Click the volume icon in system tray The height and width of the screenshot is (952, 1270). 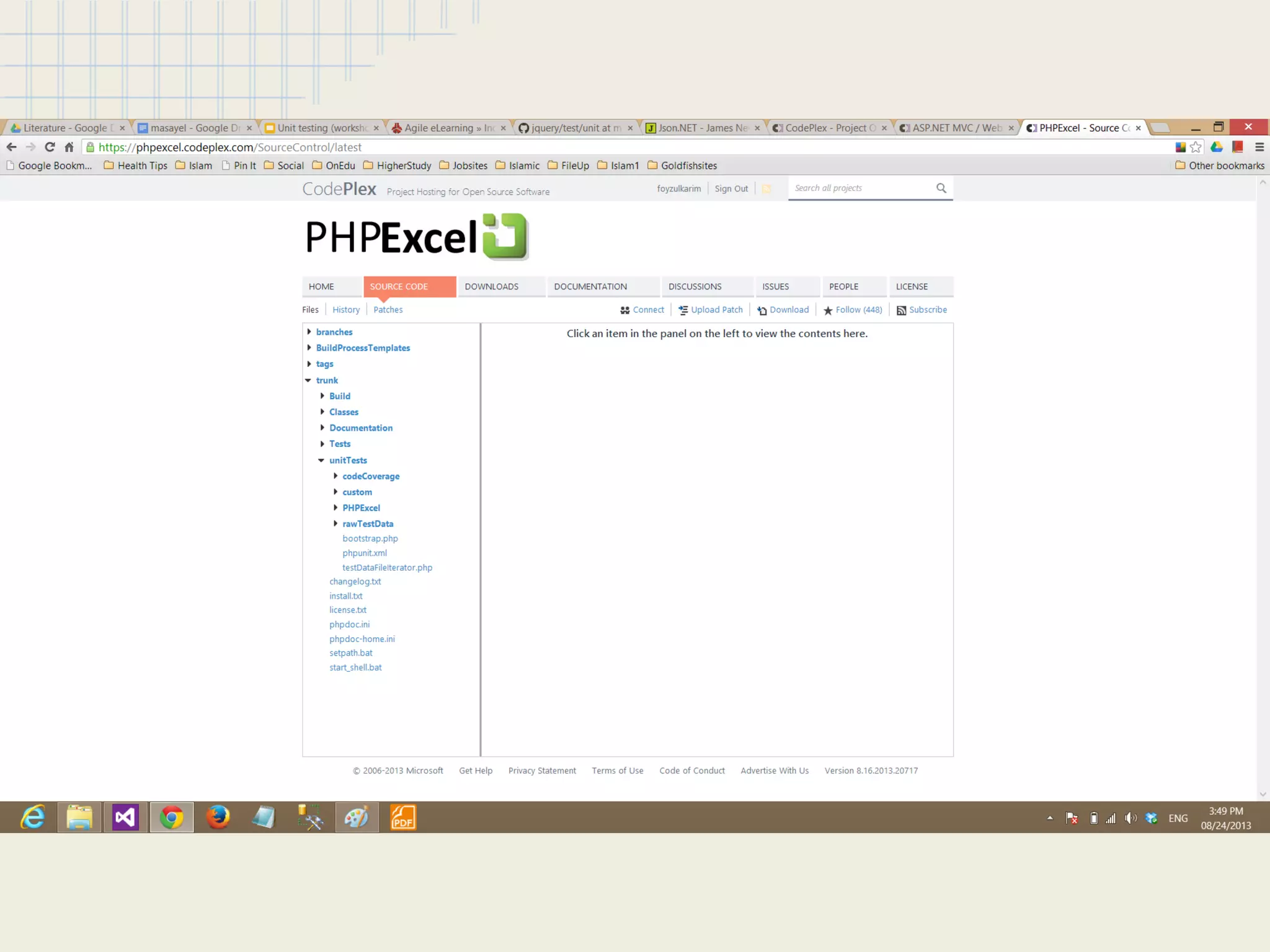point(1130,818)
